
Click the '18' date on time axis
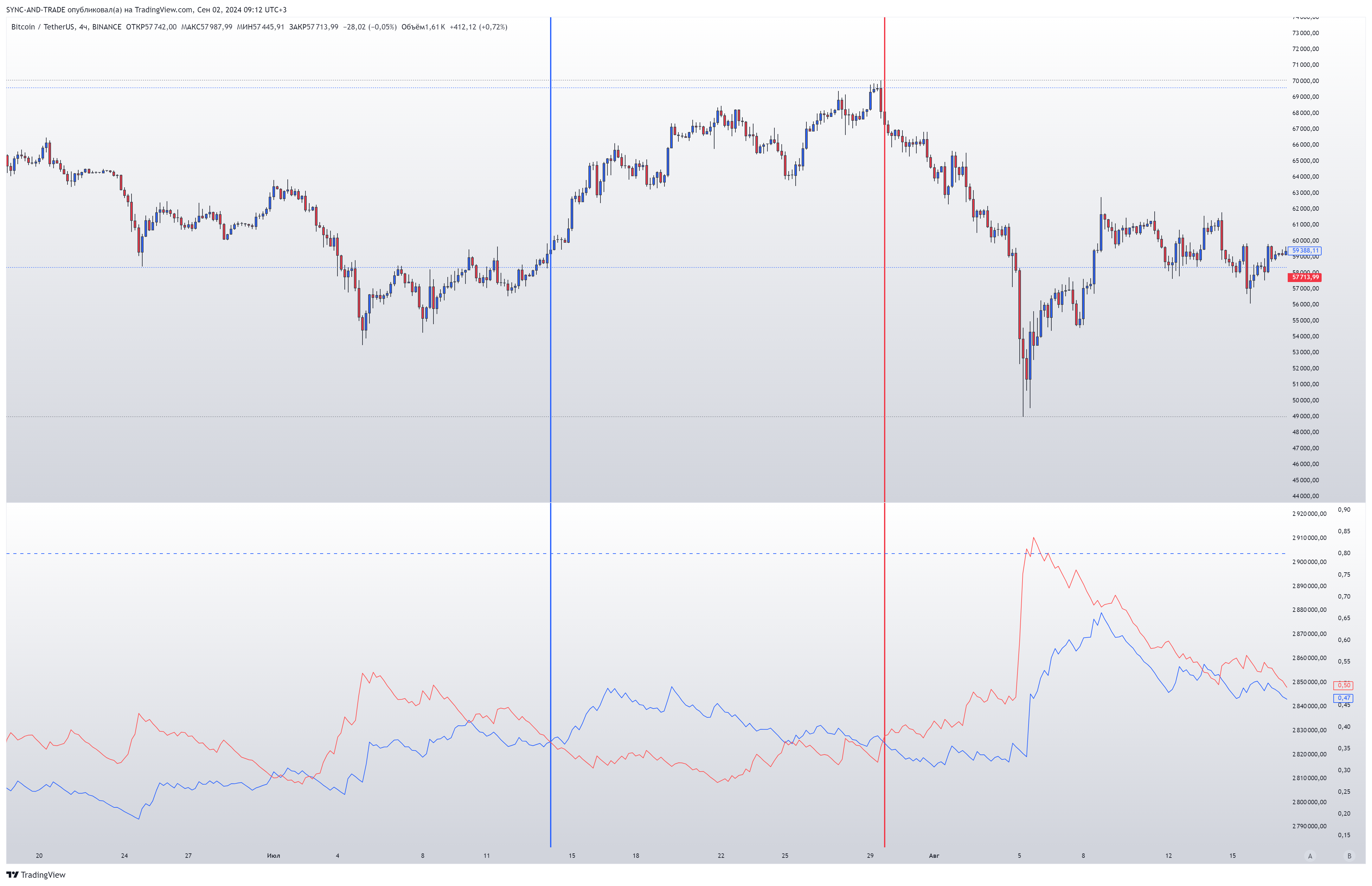point(636,856)
